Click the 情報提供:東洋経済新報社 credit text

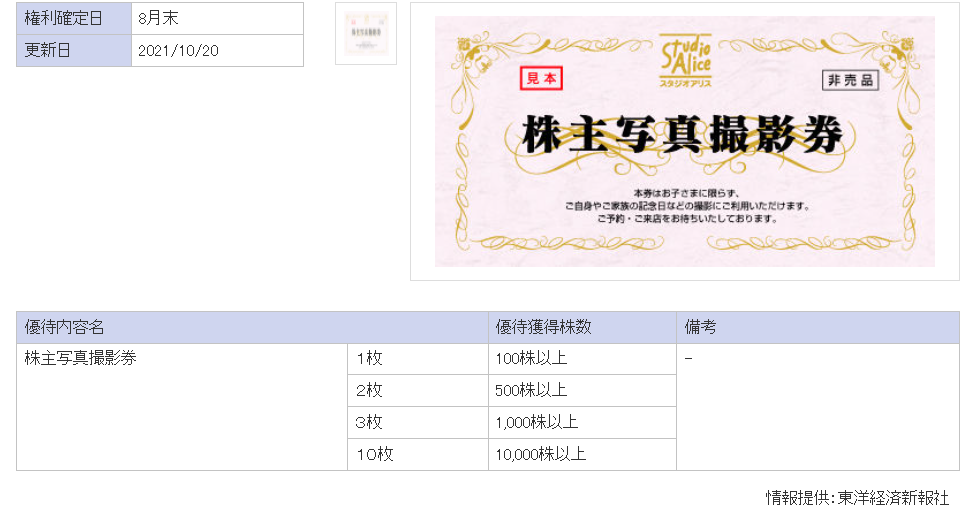[x=857, y=498]
